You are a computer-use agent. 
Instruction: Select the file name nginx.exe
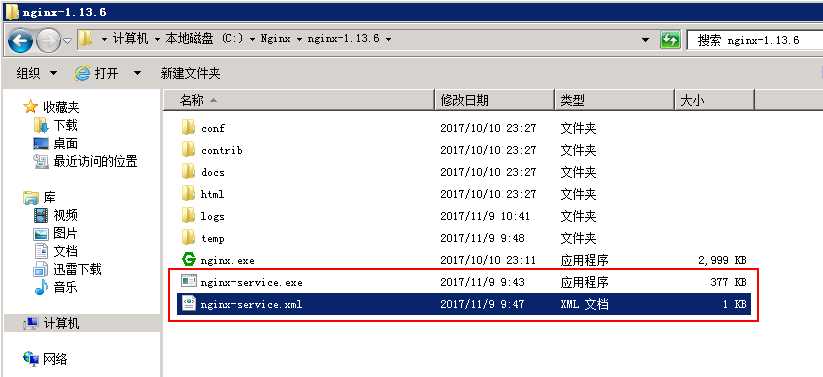pos(227,260)
